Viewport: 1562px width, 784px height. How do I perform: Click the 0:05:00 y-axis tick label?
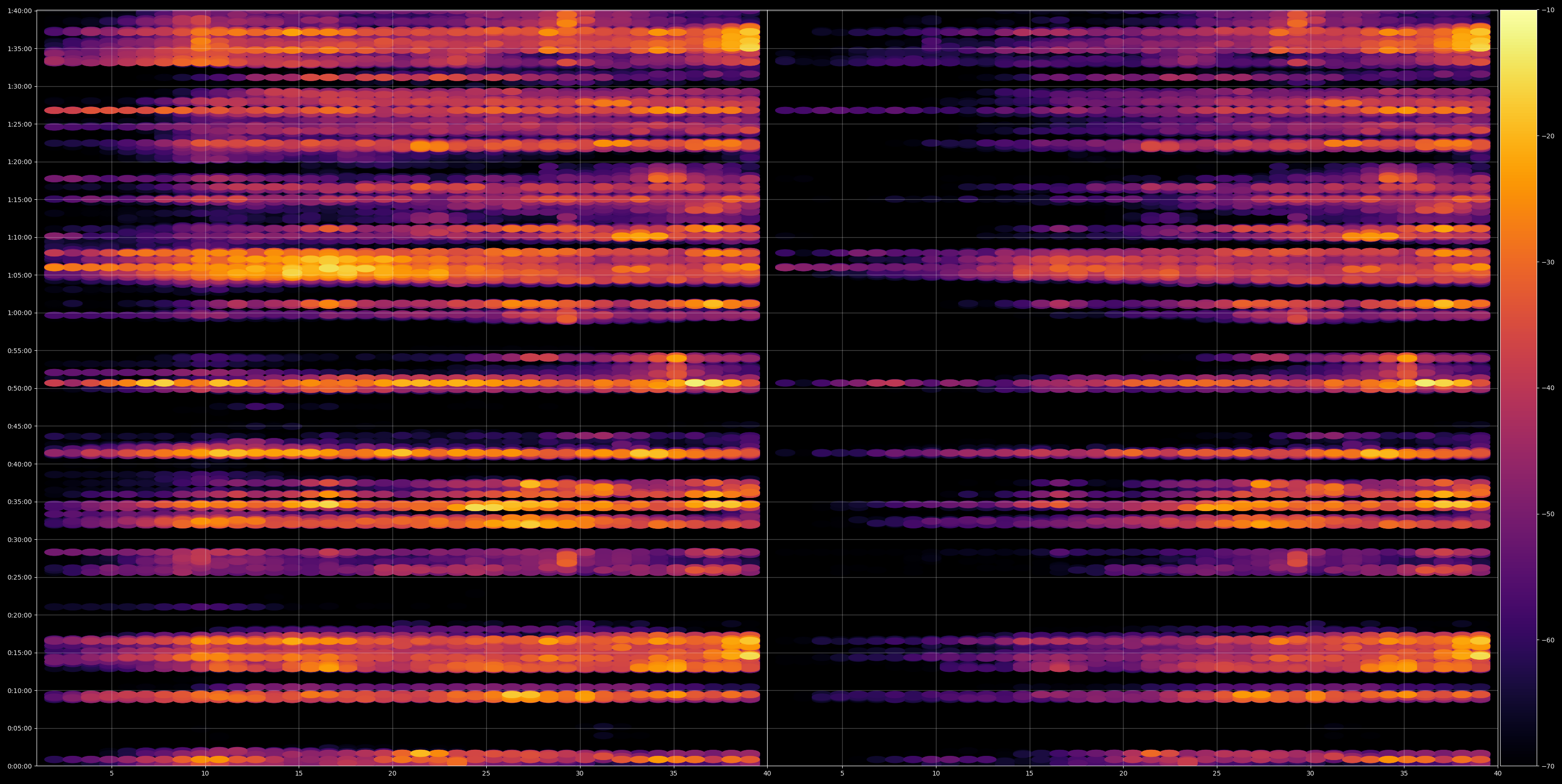[x=19, y=728]
